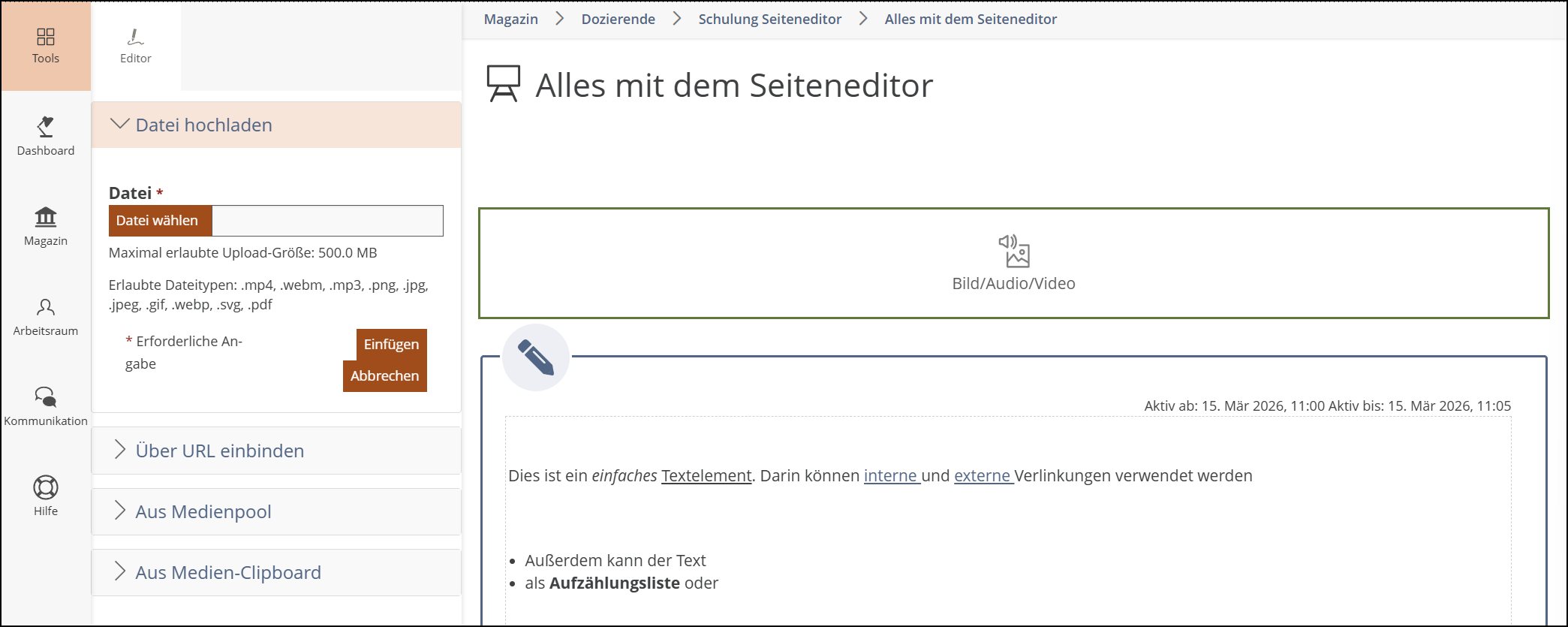Screen dimensions: 1568x627
Task: Click the file name input field
Action: pyautogui.click(x=327, y=221)
